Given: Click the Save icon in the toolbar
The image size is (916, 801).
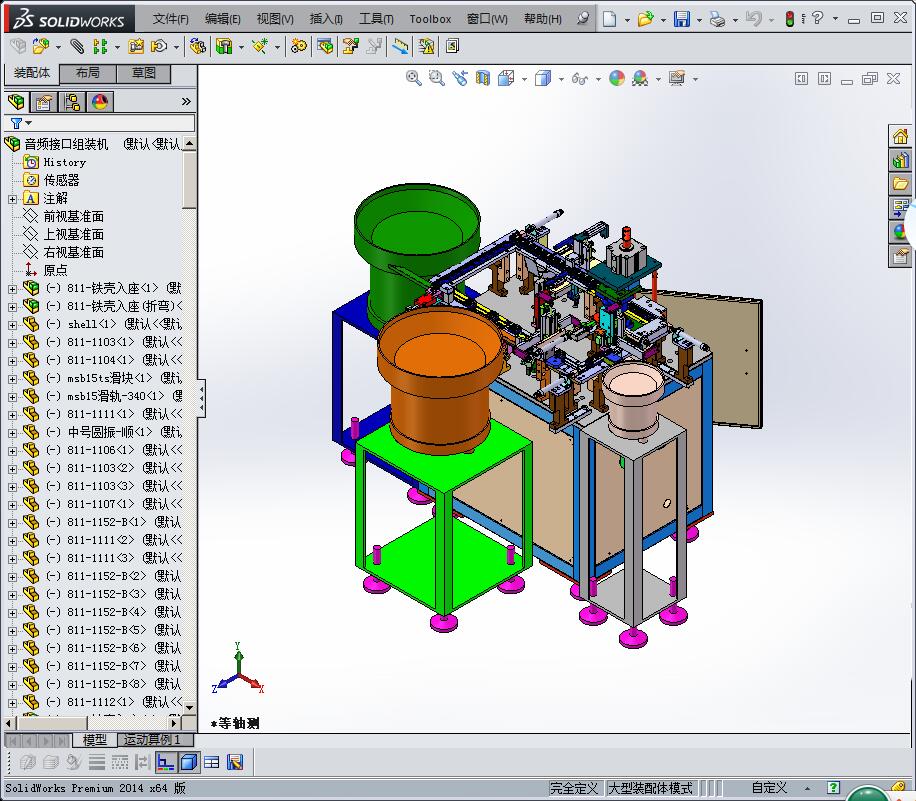Looking at the screenshot, I should coord(681,19).
